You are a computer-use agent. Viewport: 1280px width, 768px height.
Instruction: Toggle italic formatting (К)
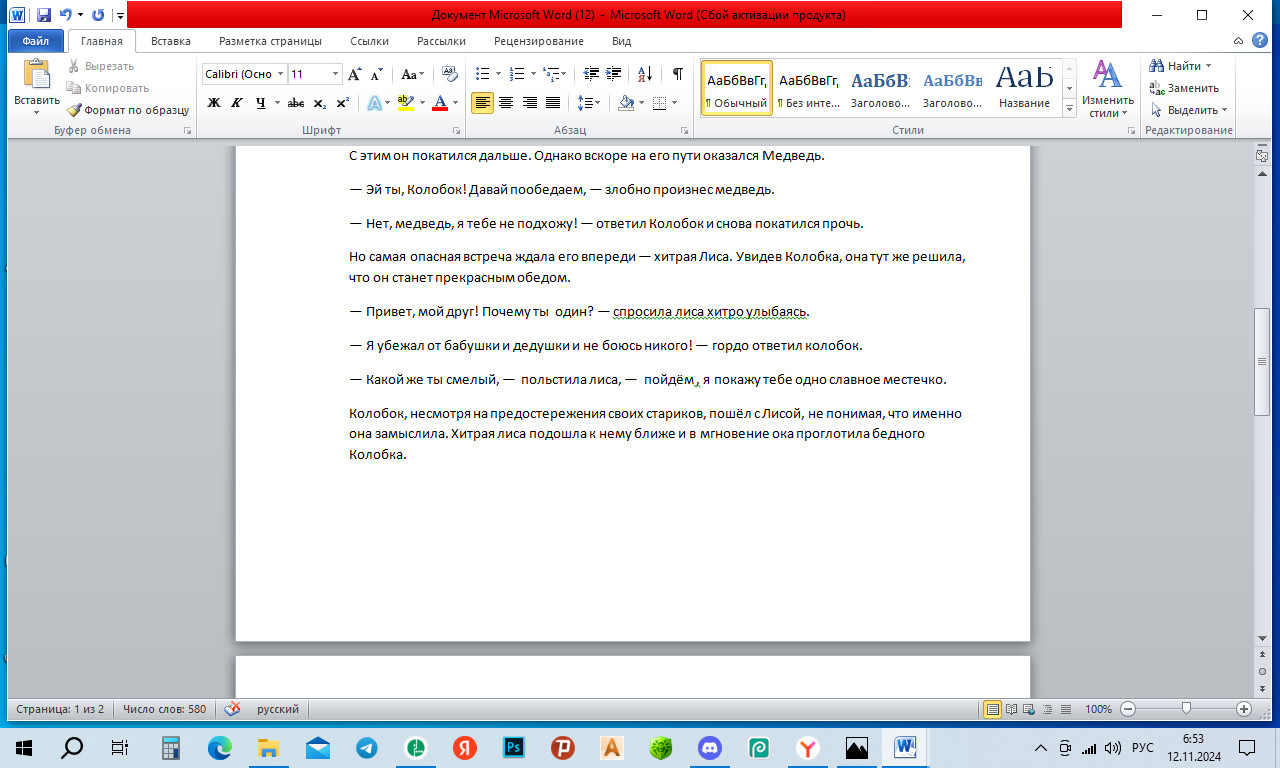[x=237, y=103]
